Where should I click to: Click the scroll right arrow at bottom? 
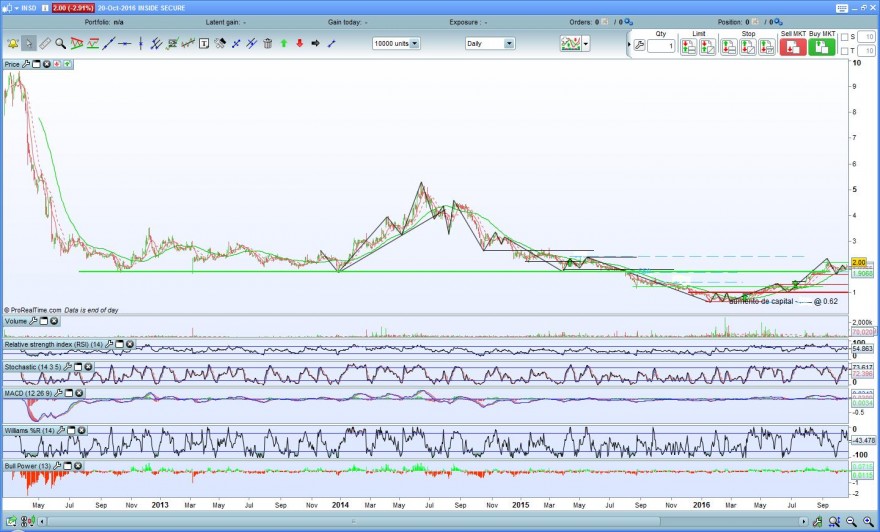tap(805, 522)
